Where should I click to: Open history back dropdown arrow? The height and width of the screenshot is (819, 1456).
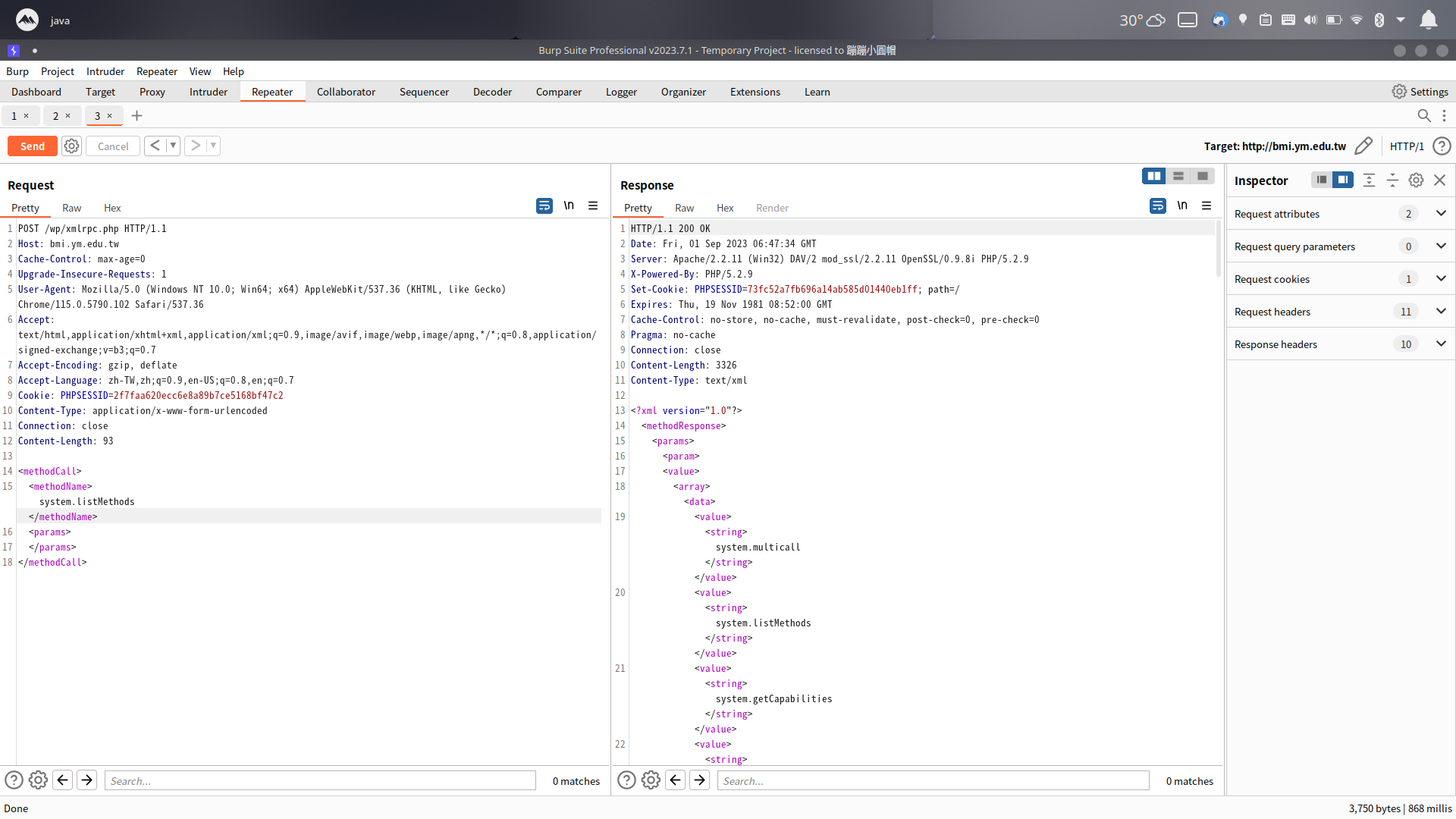[173, 146]
